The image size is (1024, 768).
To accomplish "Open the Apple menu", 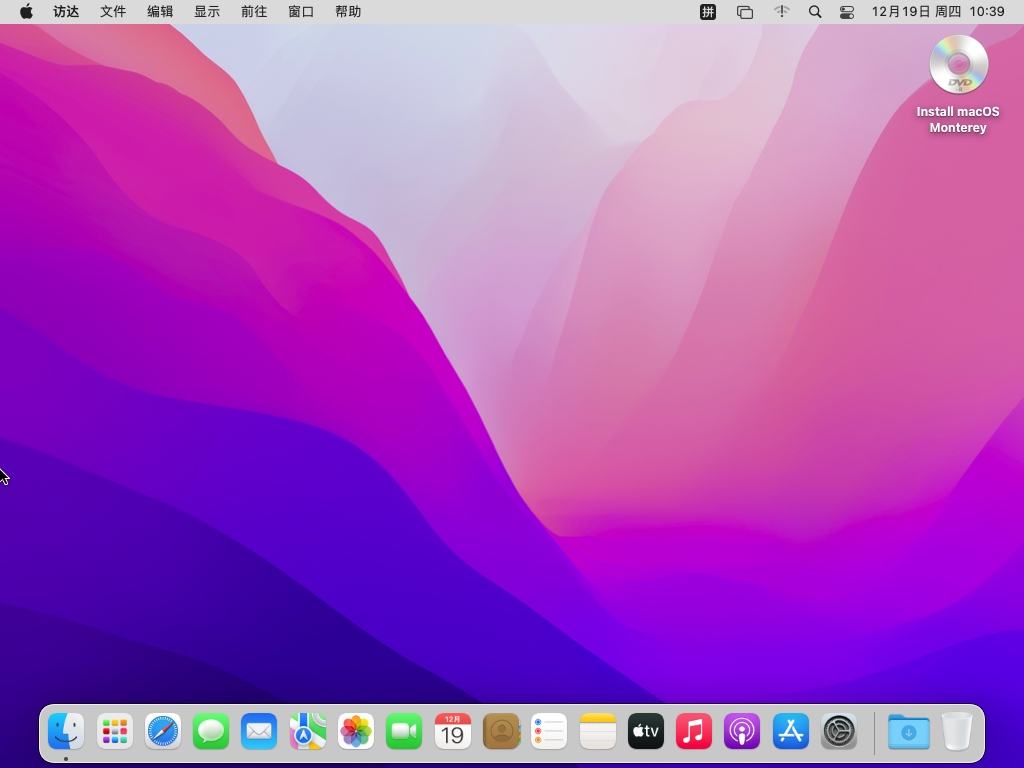I will (x=26, y=12).
